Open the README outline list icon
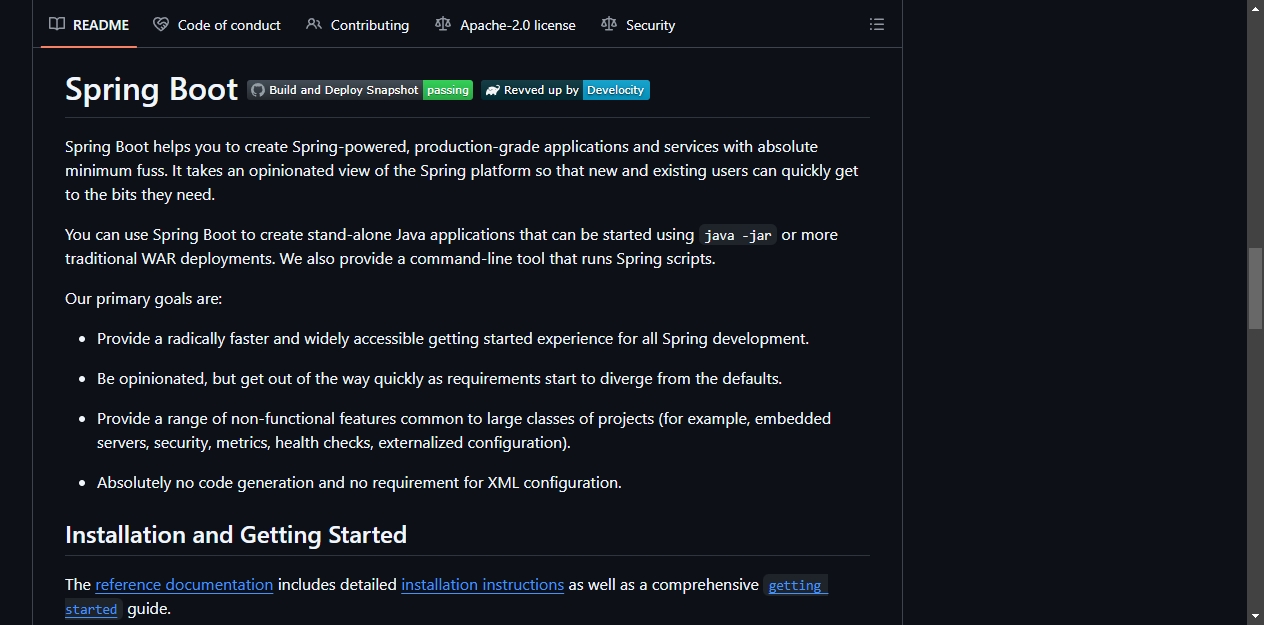Image resolution: width=1264 pixels, height=625 pixels. coord(877,25)
